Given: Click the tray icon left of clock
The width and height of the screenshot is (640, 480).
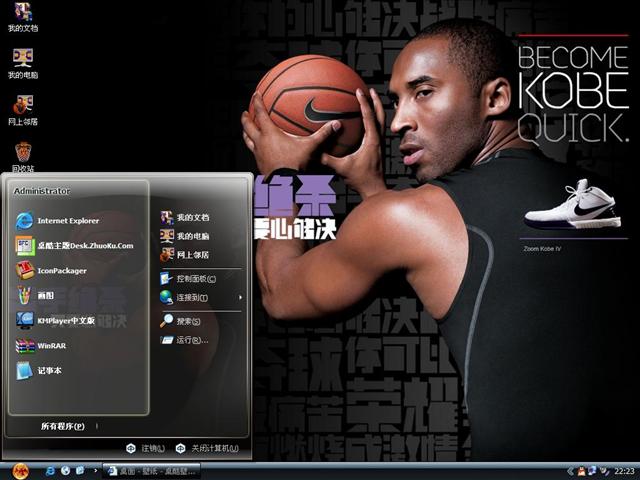Looking at the screenshot, I should 604,471.
